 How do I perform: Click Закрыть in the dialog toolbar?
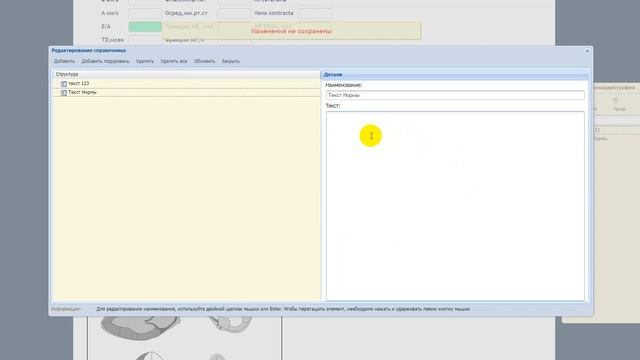point(231,61)
